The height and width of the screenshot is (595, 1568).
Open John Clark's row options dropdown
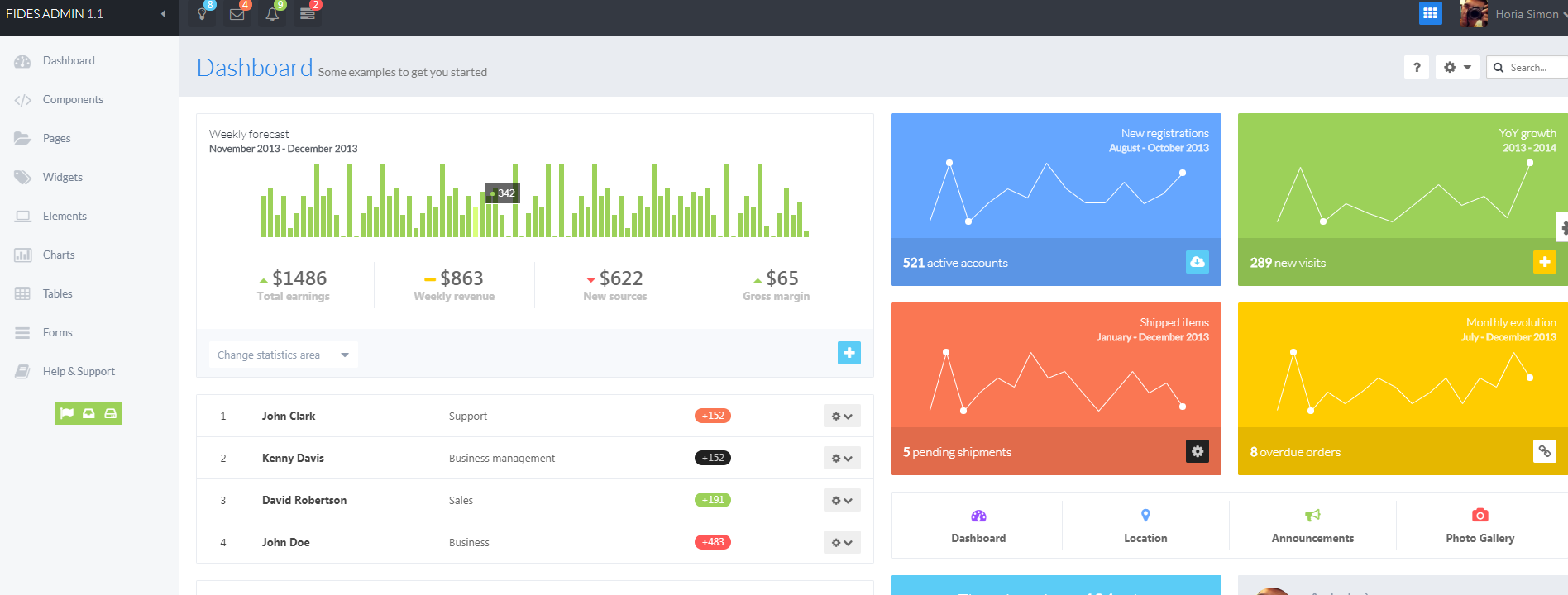coord(841,416)
